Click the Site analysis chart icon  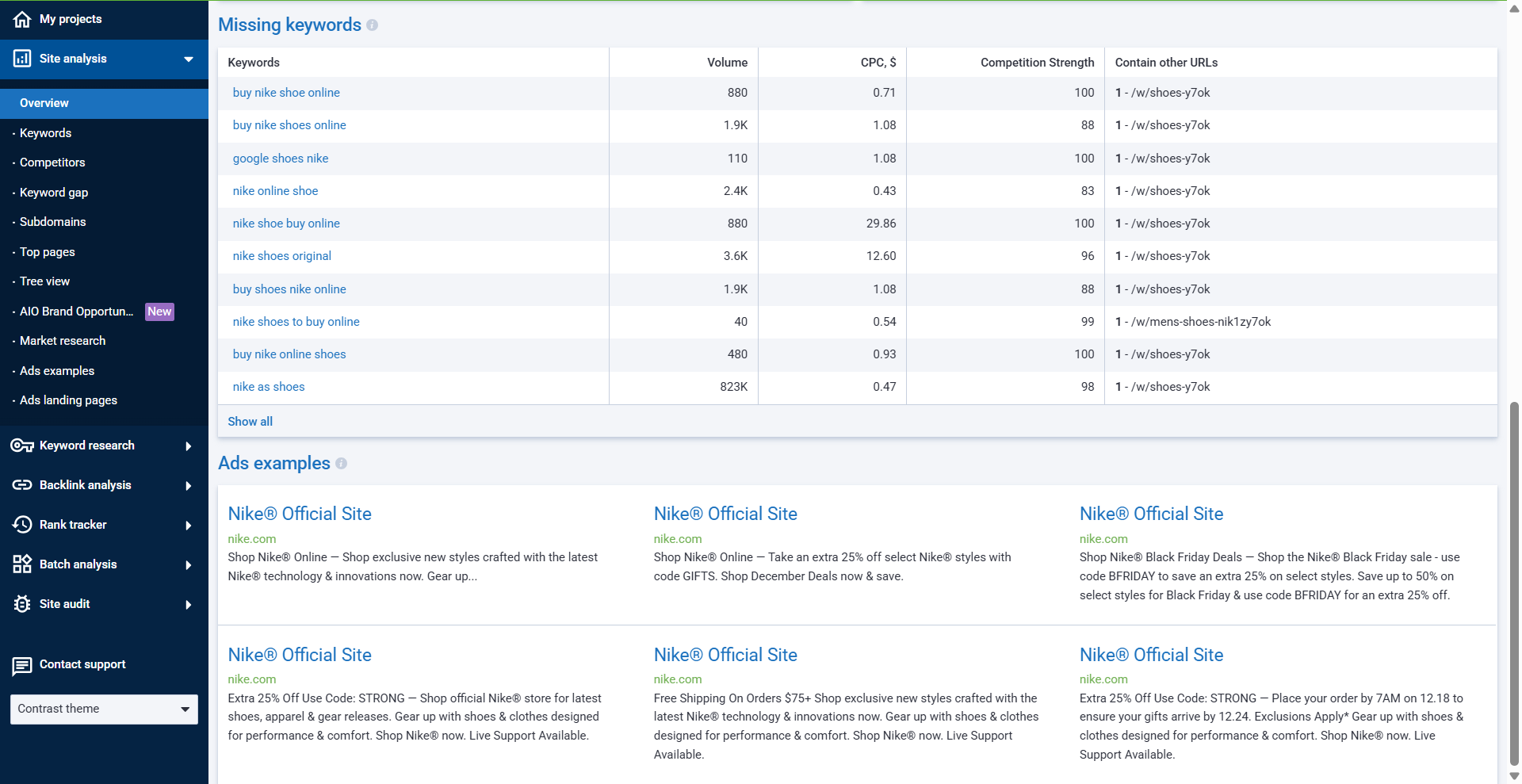[22, 59]
